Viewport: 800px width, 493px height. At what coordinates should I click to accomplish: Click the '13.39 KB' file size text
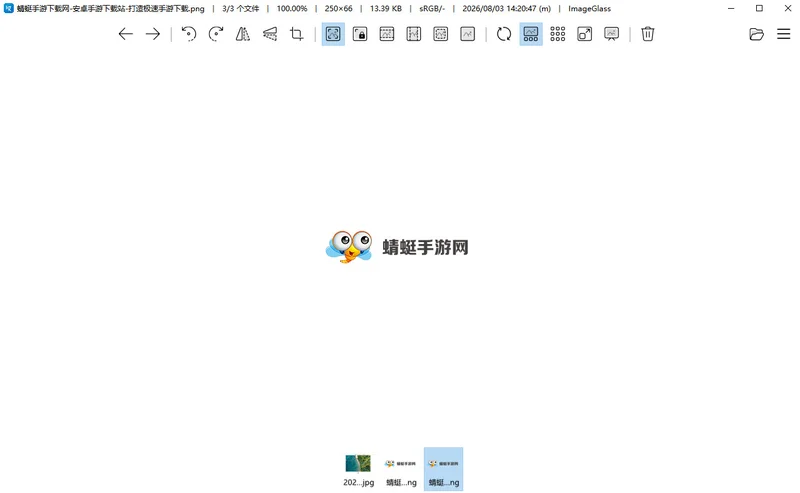pos(386,9)
